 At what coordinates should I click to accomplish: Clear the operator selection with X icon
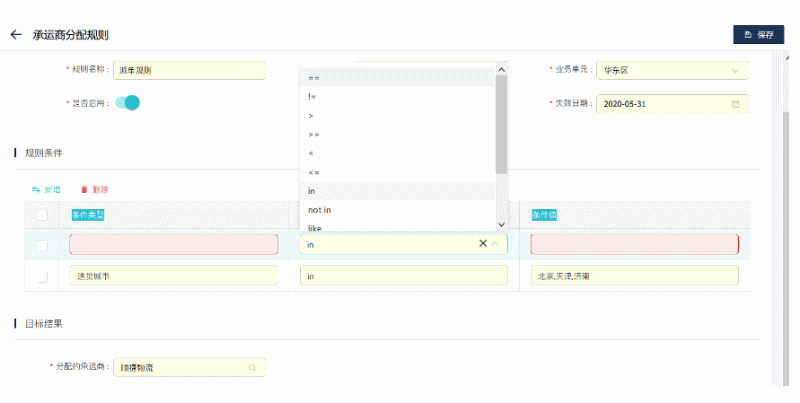point(483,244)
